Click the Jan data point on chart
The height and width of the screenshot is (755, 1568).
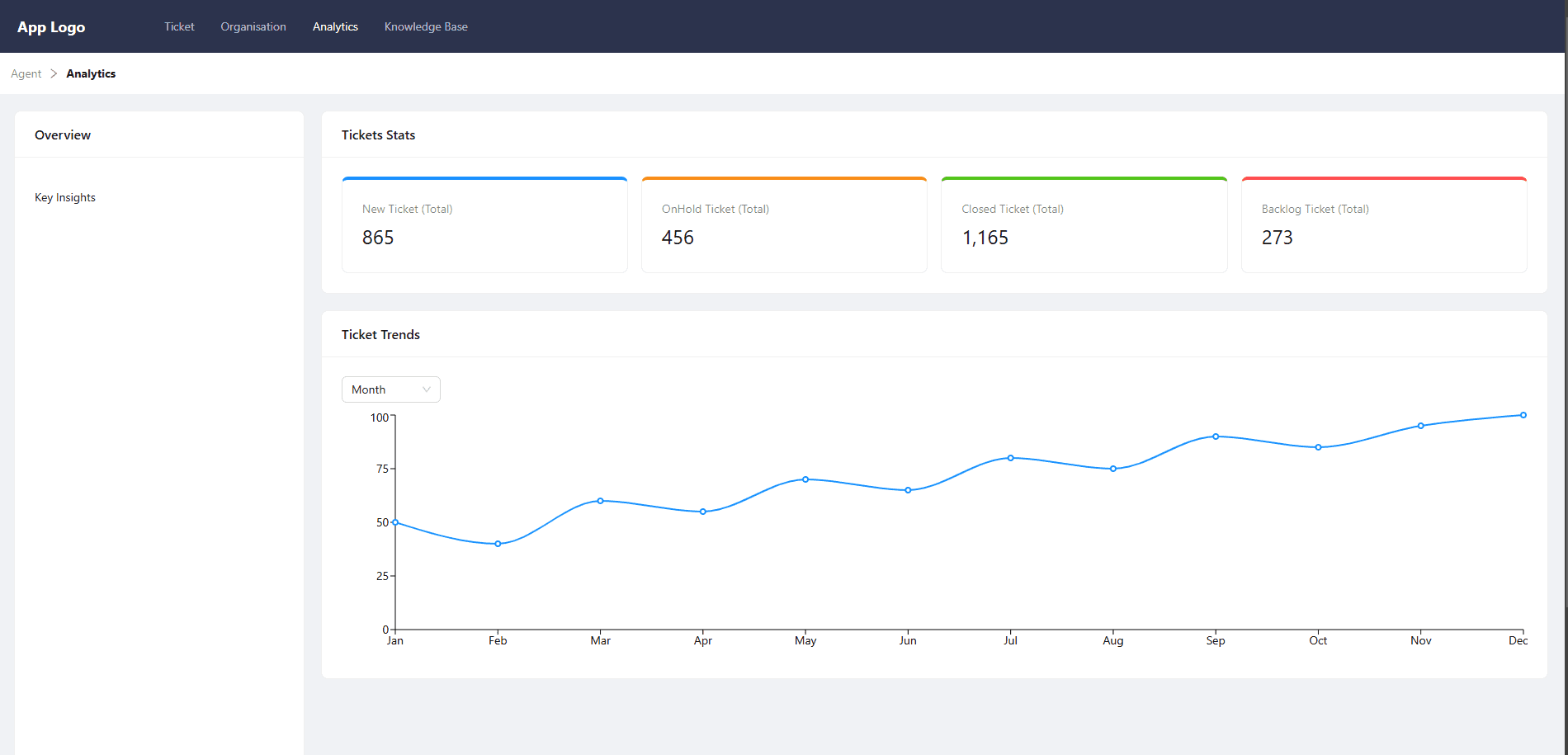pos(395,522)
